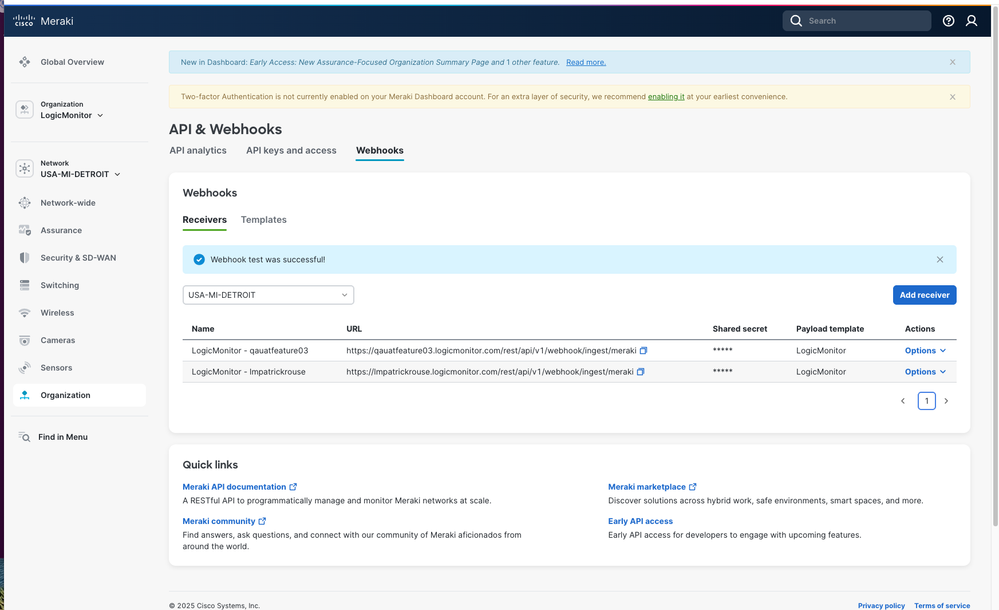Image resolution: width=999 pixels, height=610 pixels.
Task: Go to the next page arrow
Action: [x=946, y=401]
